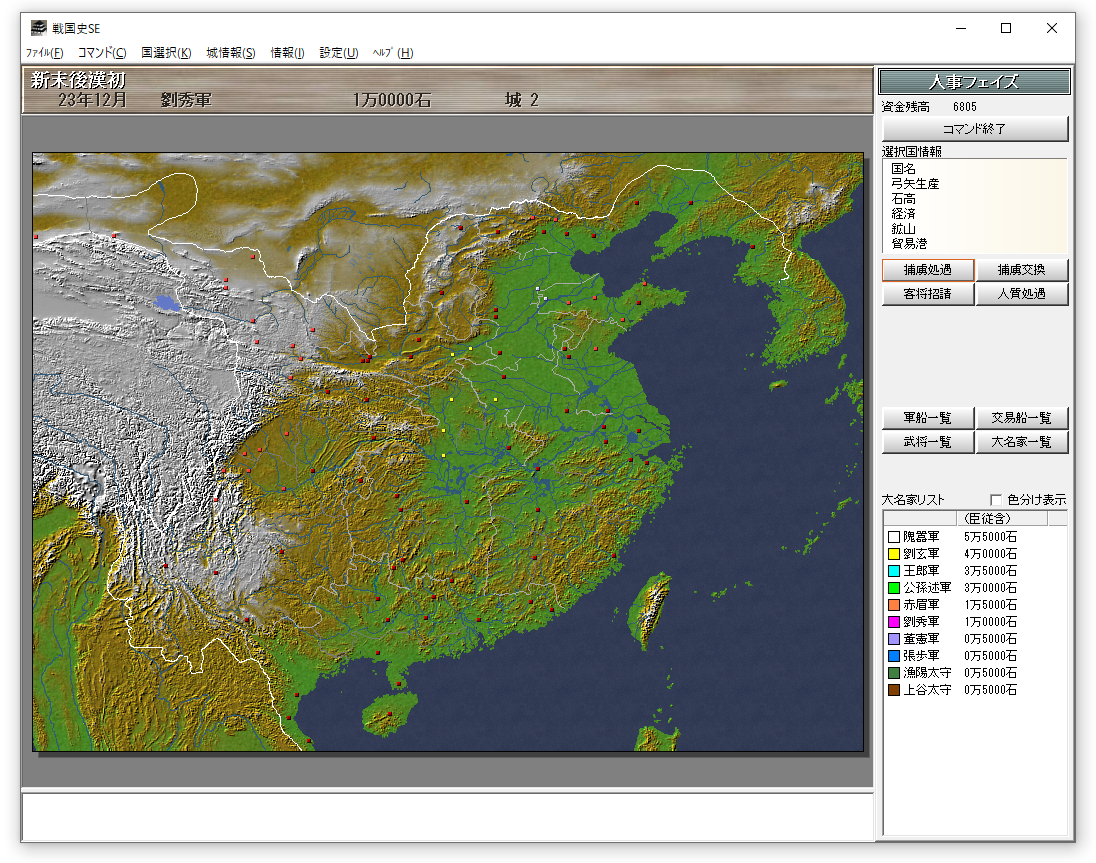Open the 武将一覧 list button
Screen dimensions: 1096x863
coord(927,442)
